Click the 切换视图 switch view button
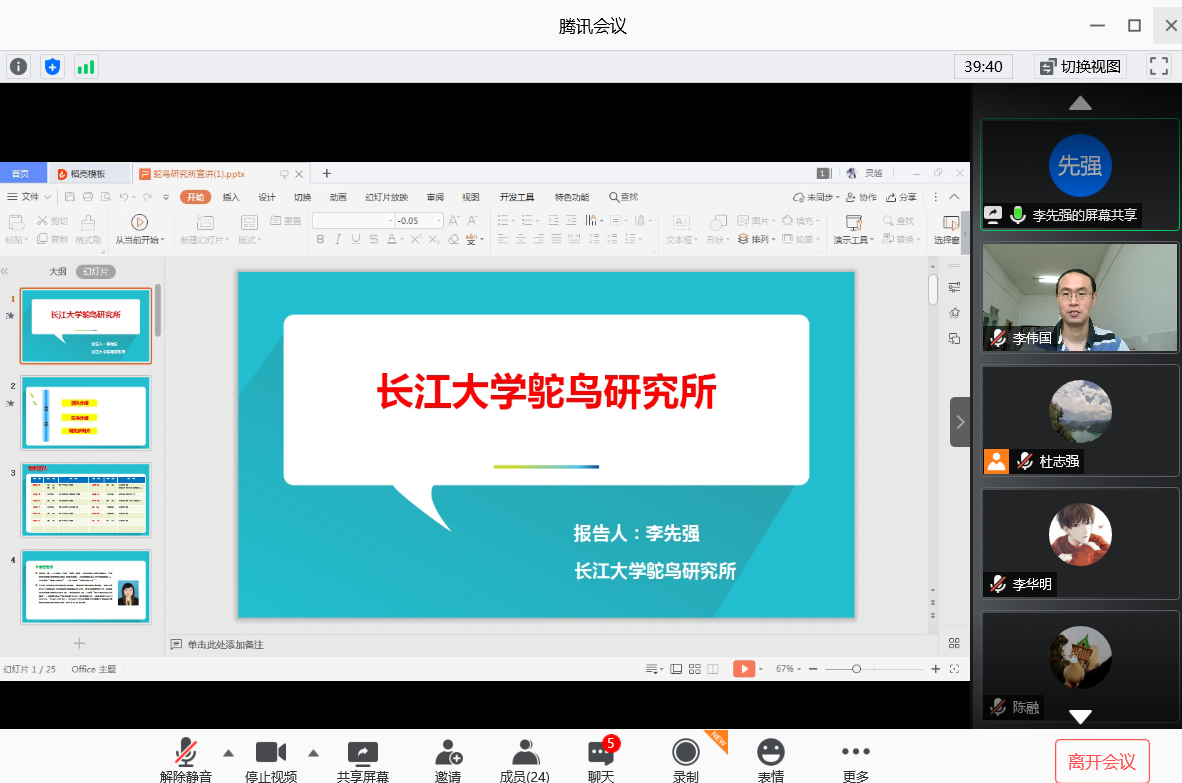Image resolution: width=1182 pixels, height=783 pixels. [1080, 67]
